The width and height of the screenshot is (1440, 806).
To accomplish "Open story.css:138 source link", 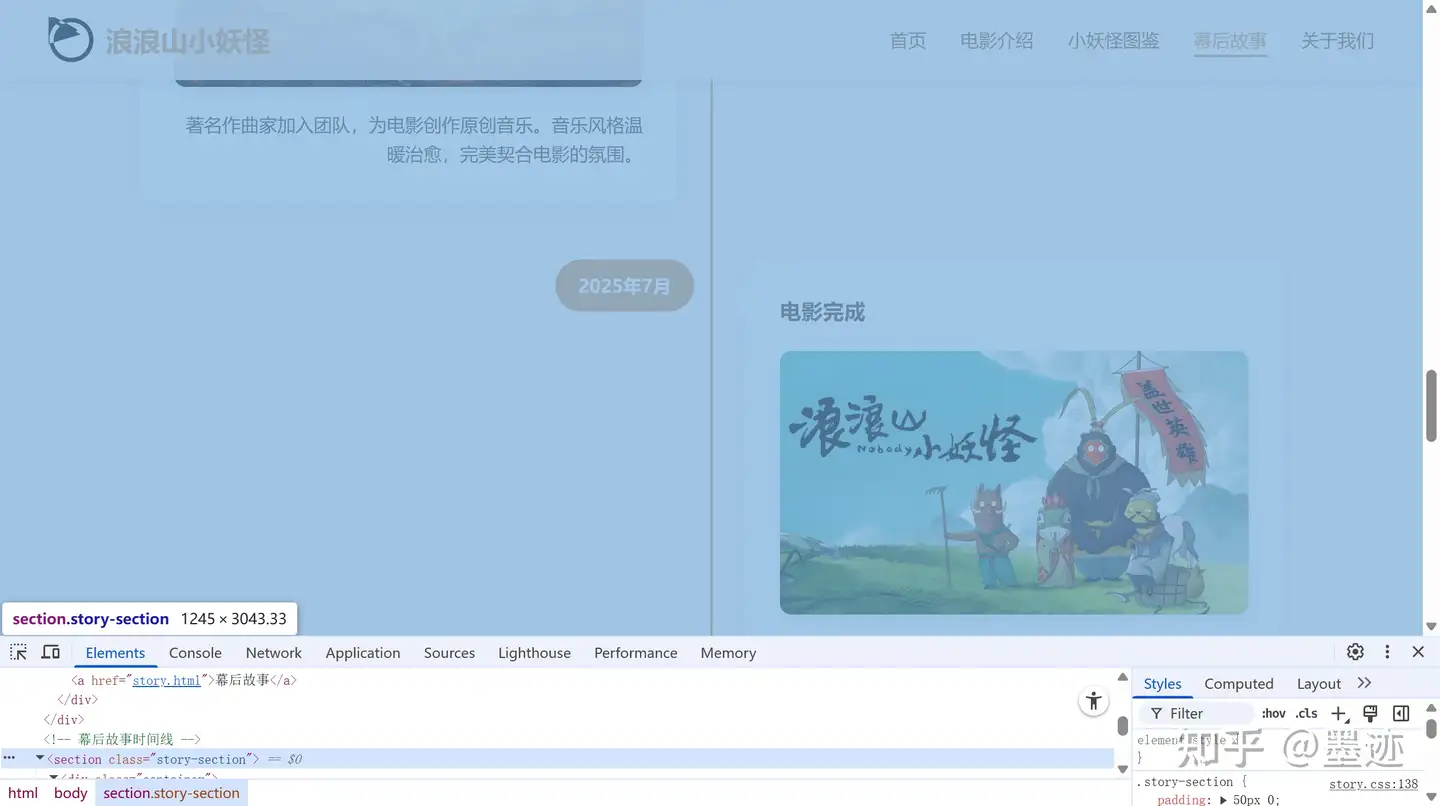I will 1373,784.
